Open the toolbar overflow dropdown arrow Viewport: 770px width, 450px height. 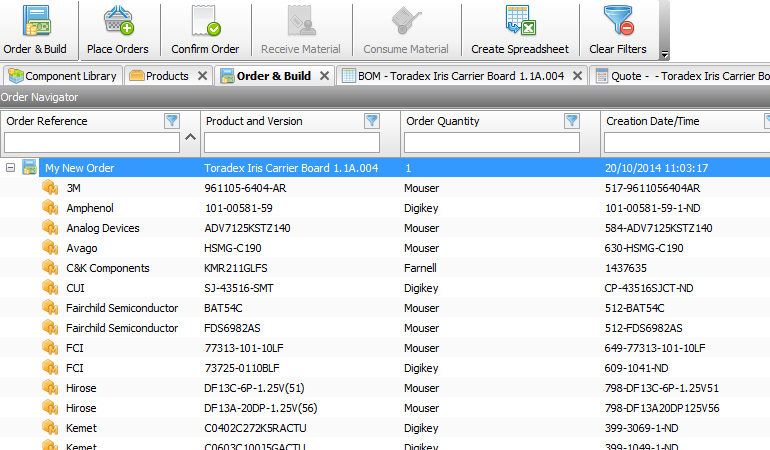pos(664,55)
